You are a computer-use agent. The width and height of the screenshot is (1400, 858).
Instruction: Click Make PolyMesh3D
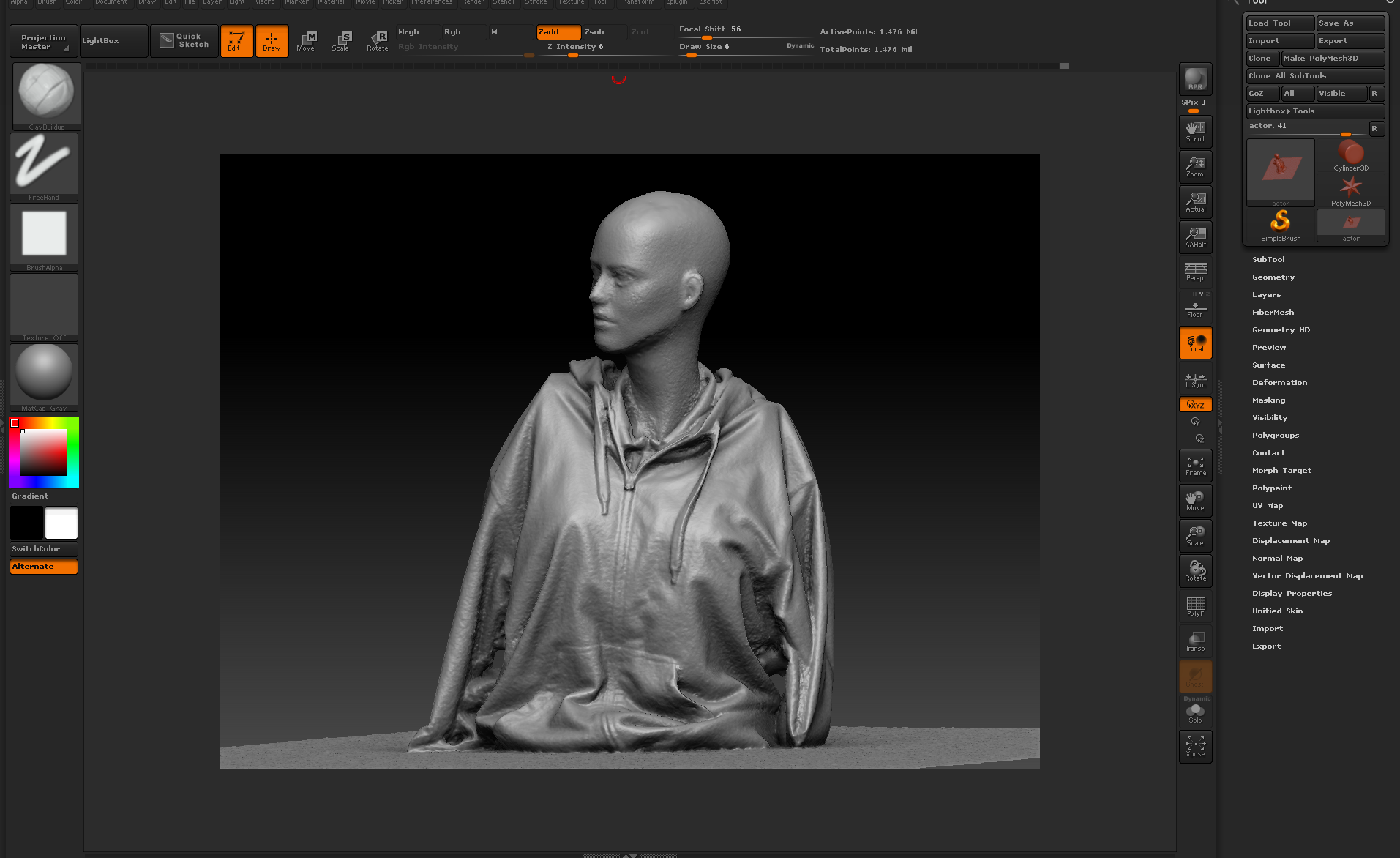1333,59
